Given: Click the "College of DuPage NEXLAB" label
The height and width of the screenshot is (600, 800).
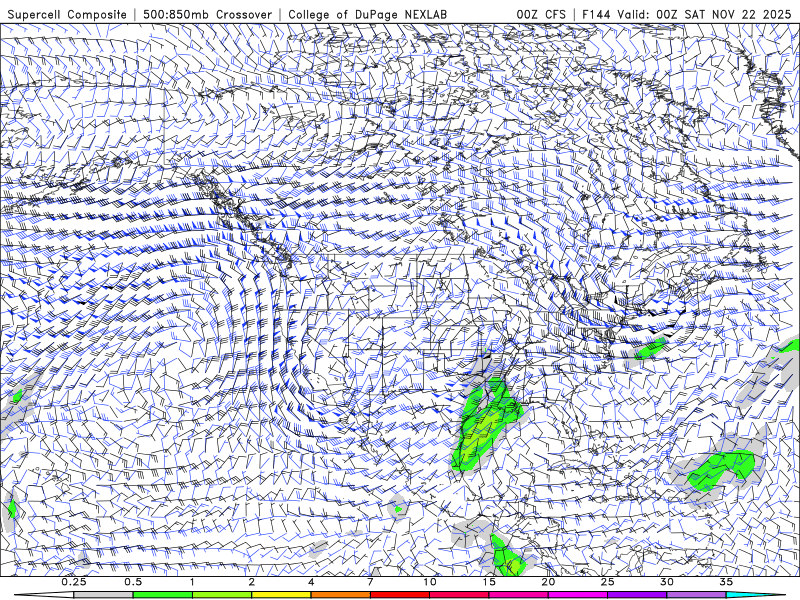Looking at the screenshot, I should click(367, 14).
